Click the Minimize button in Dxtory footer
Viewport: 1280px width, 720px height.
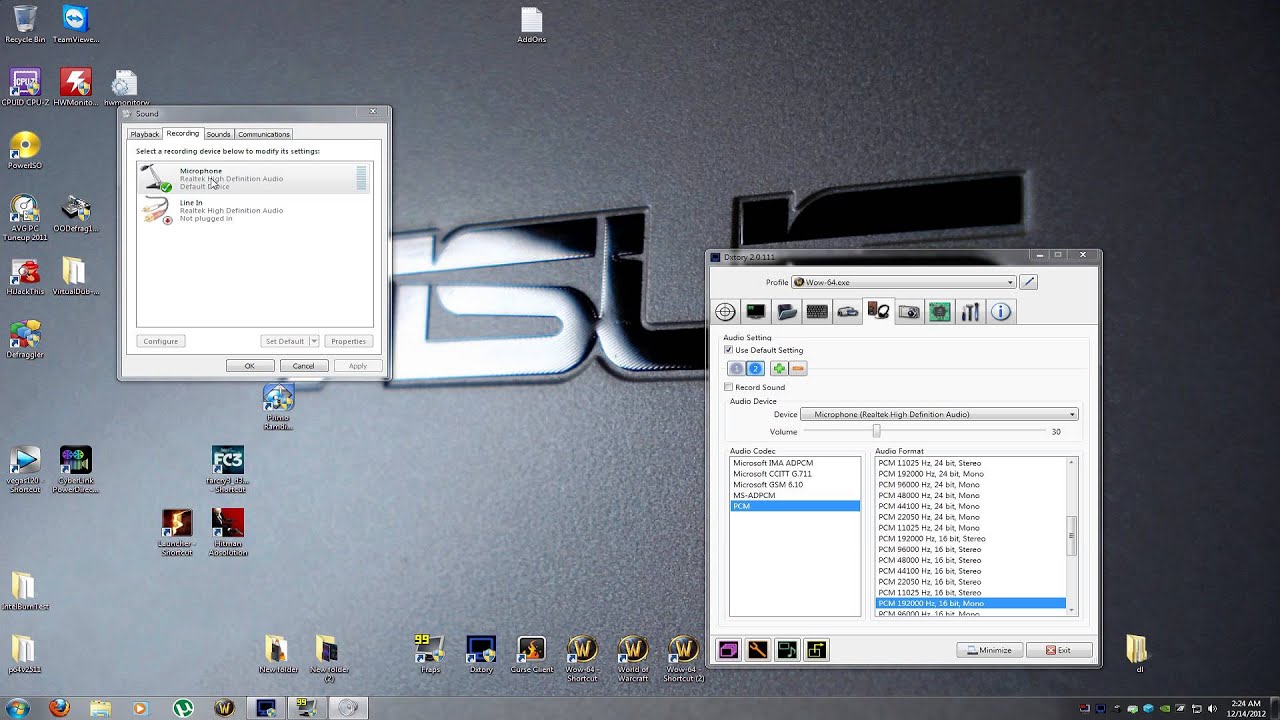coord(989,650)
